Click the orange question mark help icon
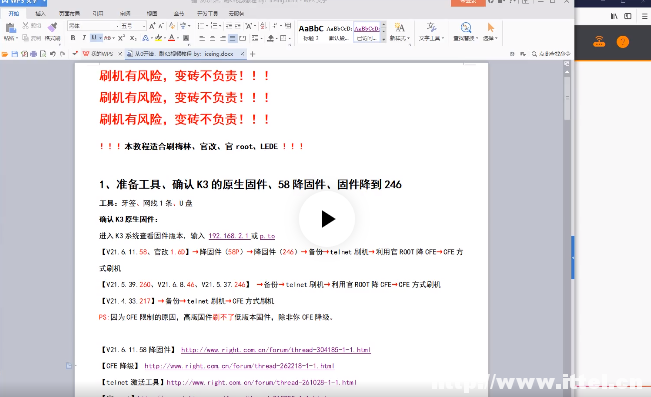Screen dimensions: 651x397 point(623,42)
